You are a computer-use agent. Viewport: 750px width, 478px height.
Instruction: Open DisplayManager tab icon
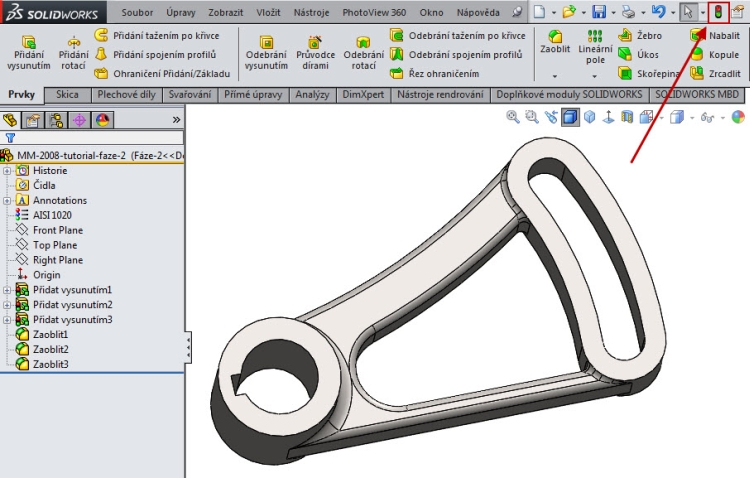click(102, 120)
